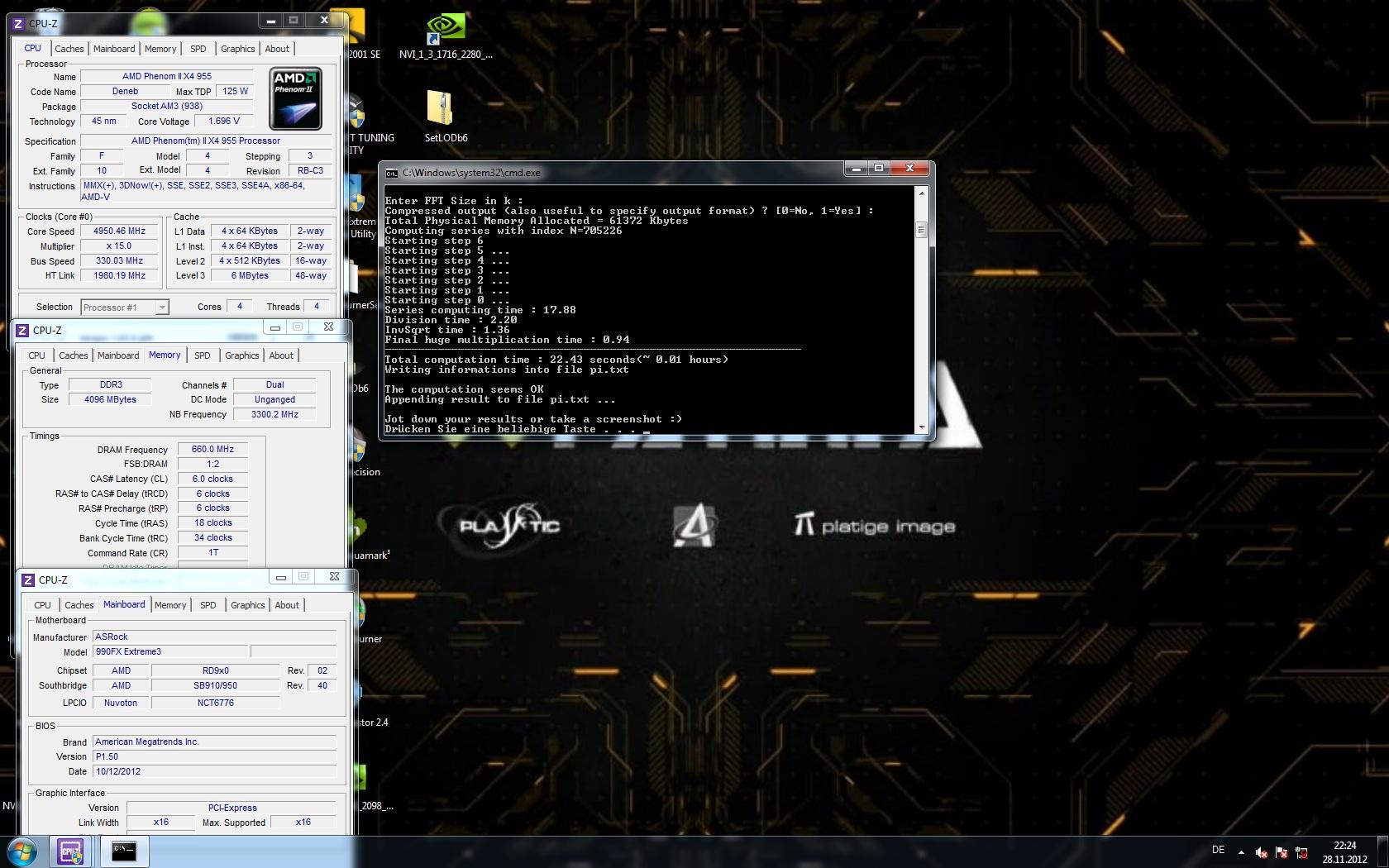Click Multiplier value x 15.0
1389x868 pixels.
pyautogui.click(x=119, y=246)
